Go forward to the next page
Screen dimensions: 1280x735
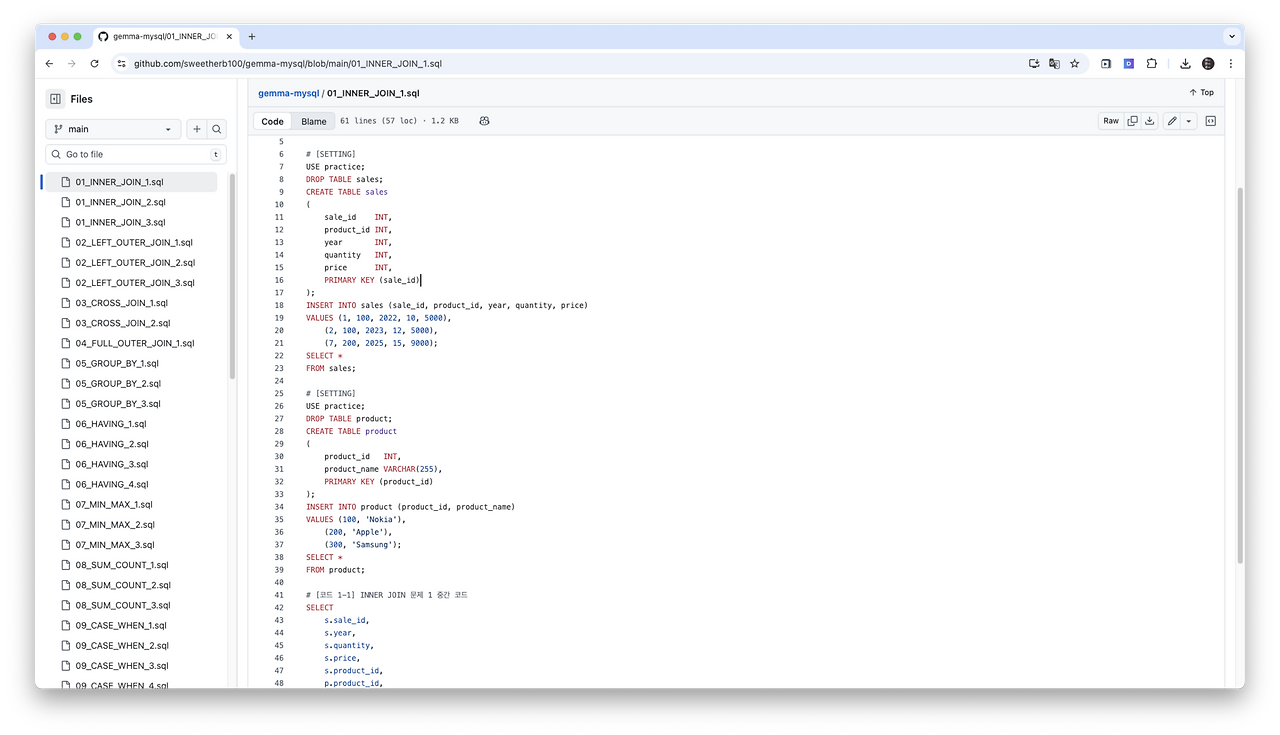coord(71,63)
